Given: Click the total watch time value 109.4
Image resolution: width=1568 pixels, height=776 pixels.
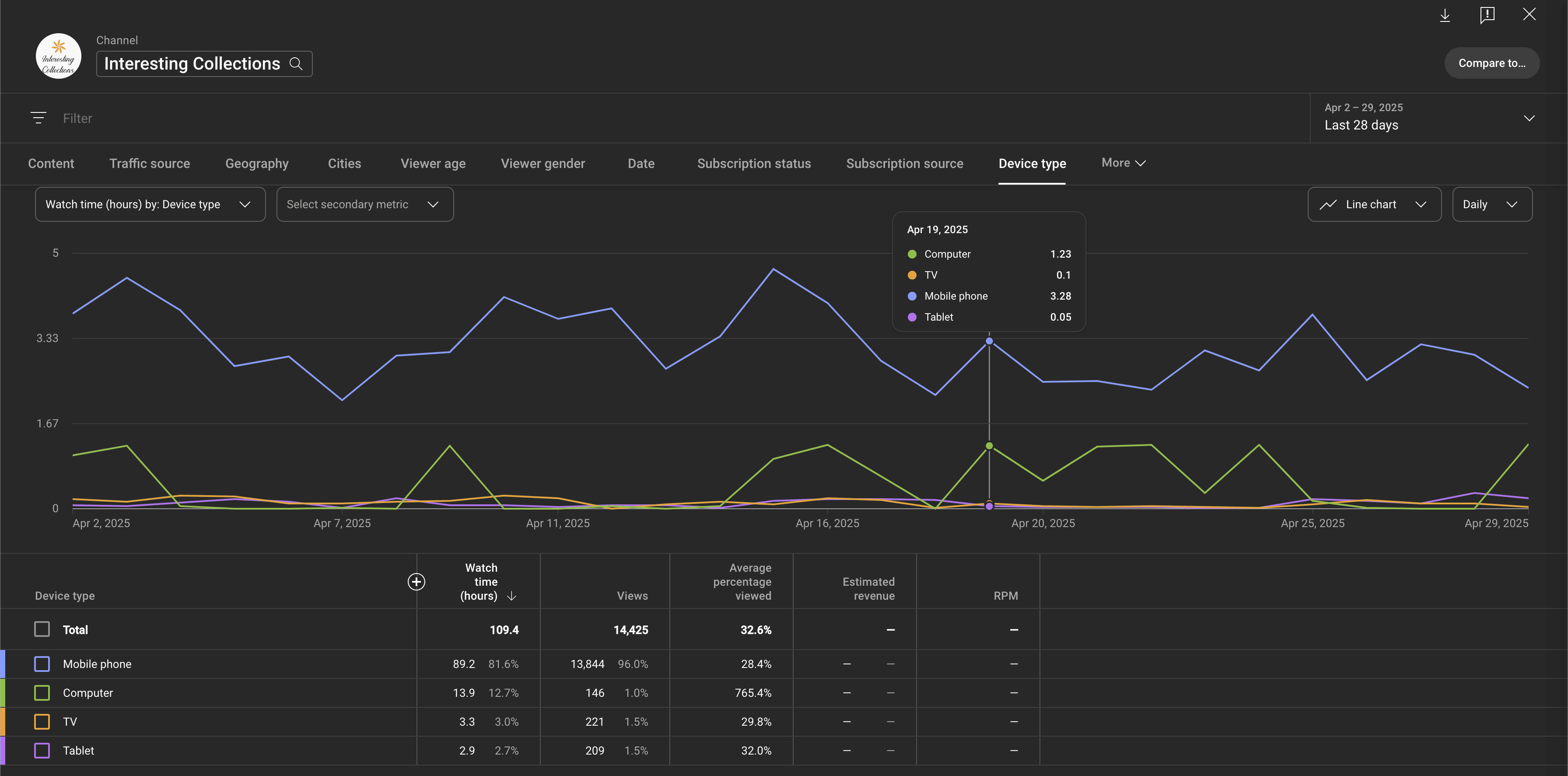Looking at the screenshot, I should [504, 630].
